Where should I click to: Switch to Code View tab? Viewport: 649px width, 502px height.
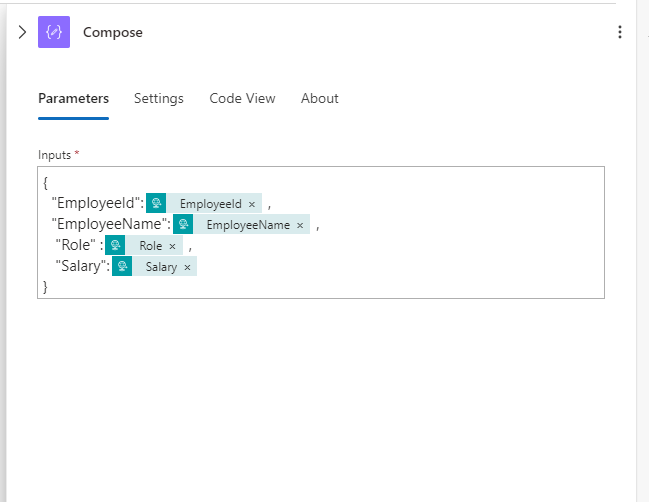point(242,98)
